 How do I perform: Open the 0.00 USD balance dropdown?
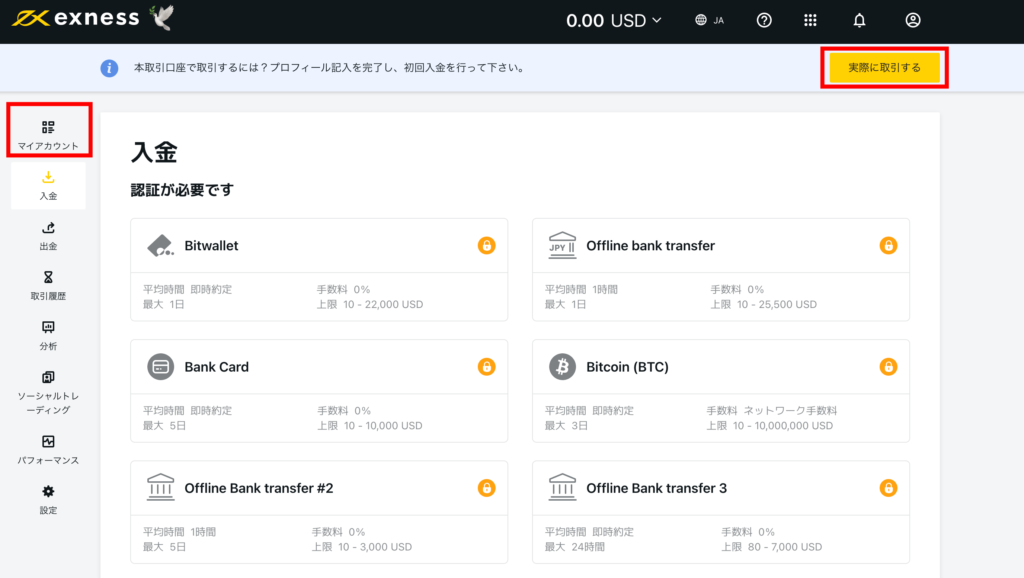click(x=614, y=21)
